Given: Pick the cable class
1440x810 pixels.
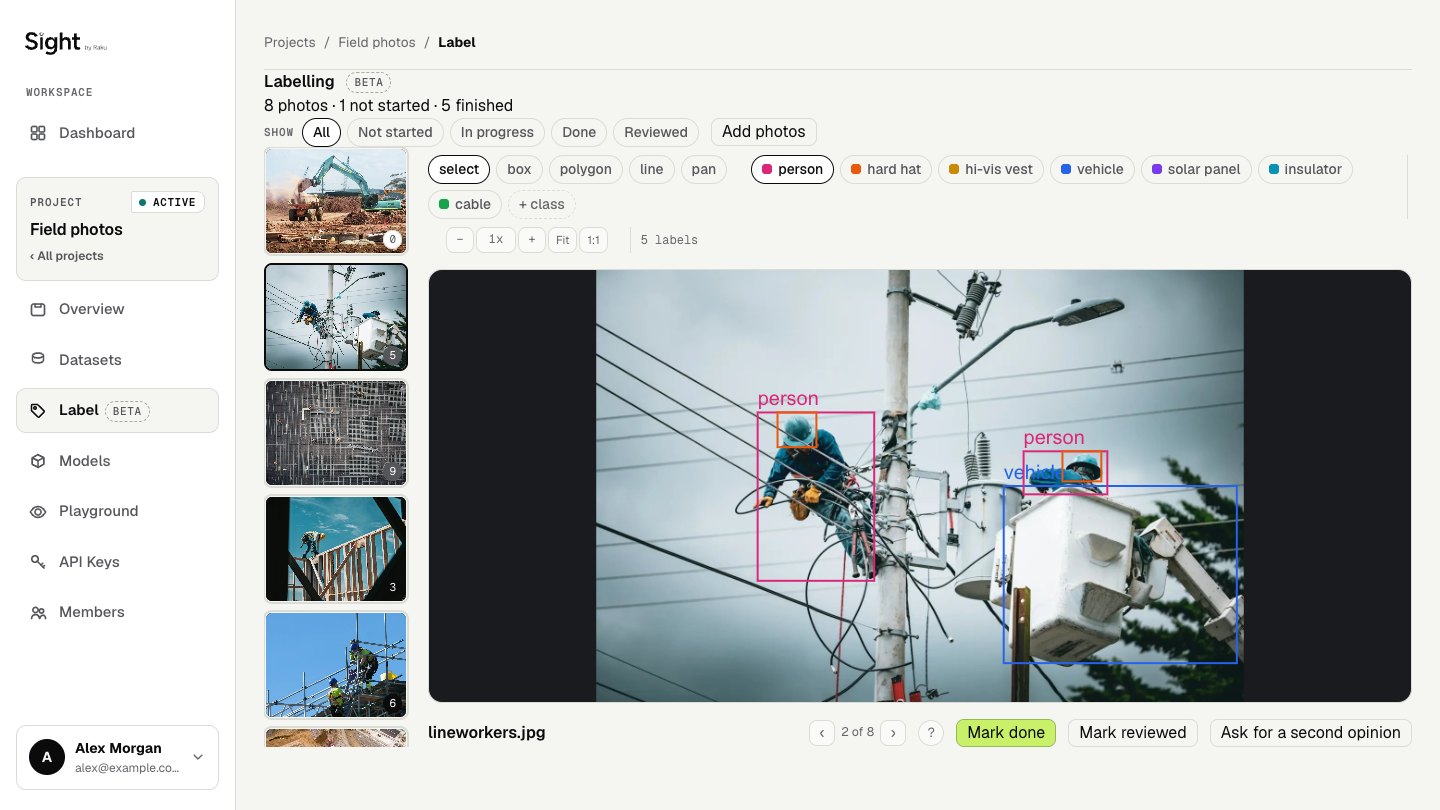Looking at the screenshot, I should point(465,204).
